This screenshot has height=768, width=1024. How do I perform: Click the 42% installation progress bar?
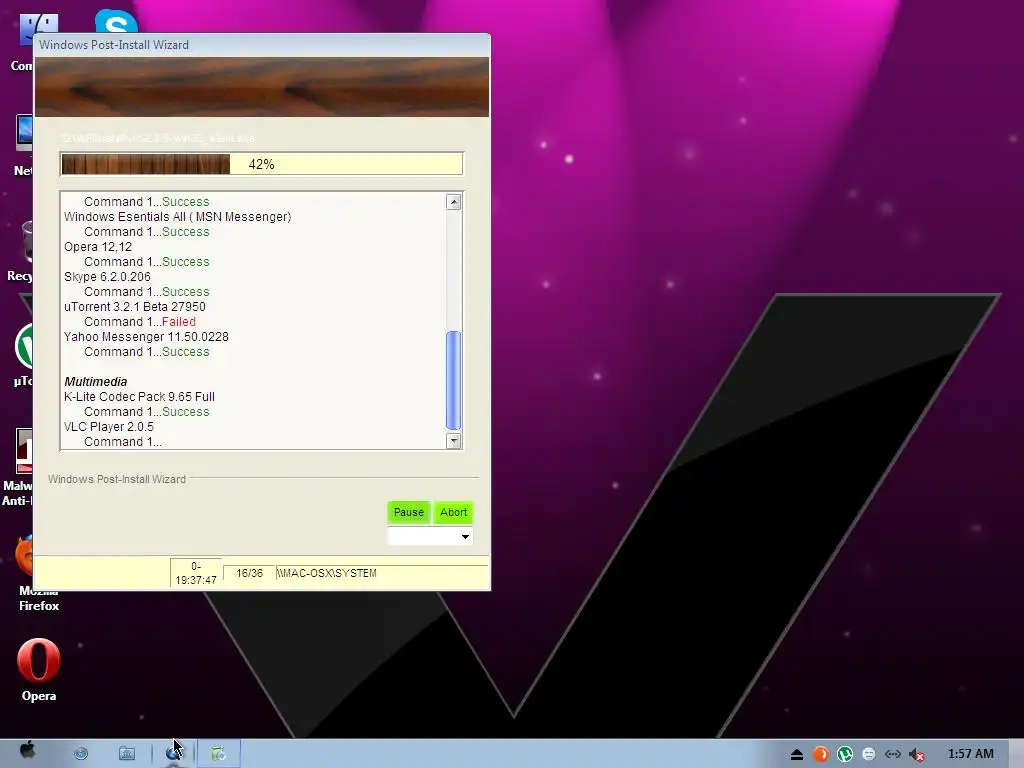click(262, 164)
